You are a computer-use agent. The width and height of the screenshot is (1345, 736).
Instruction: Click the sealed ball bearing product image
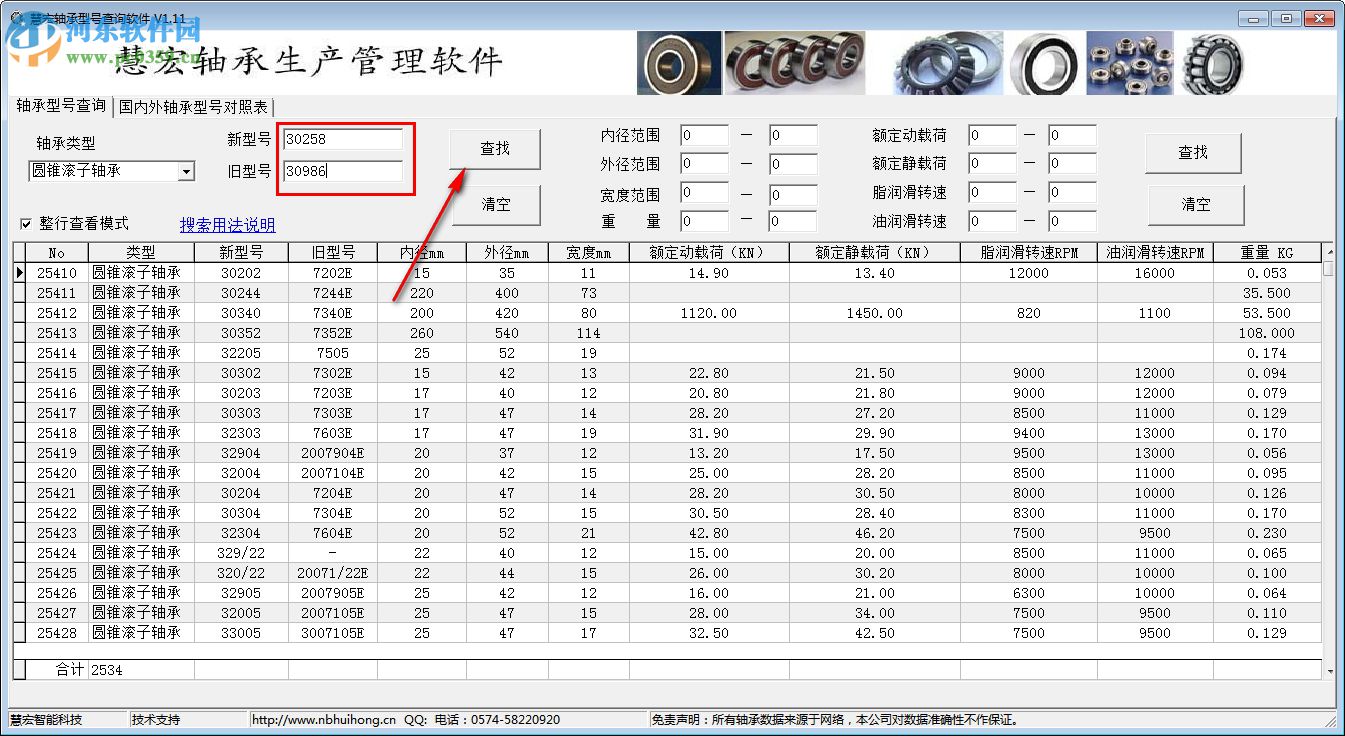coord(678,62)
